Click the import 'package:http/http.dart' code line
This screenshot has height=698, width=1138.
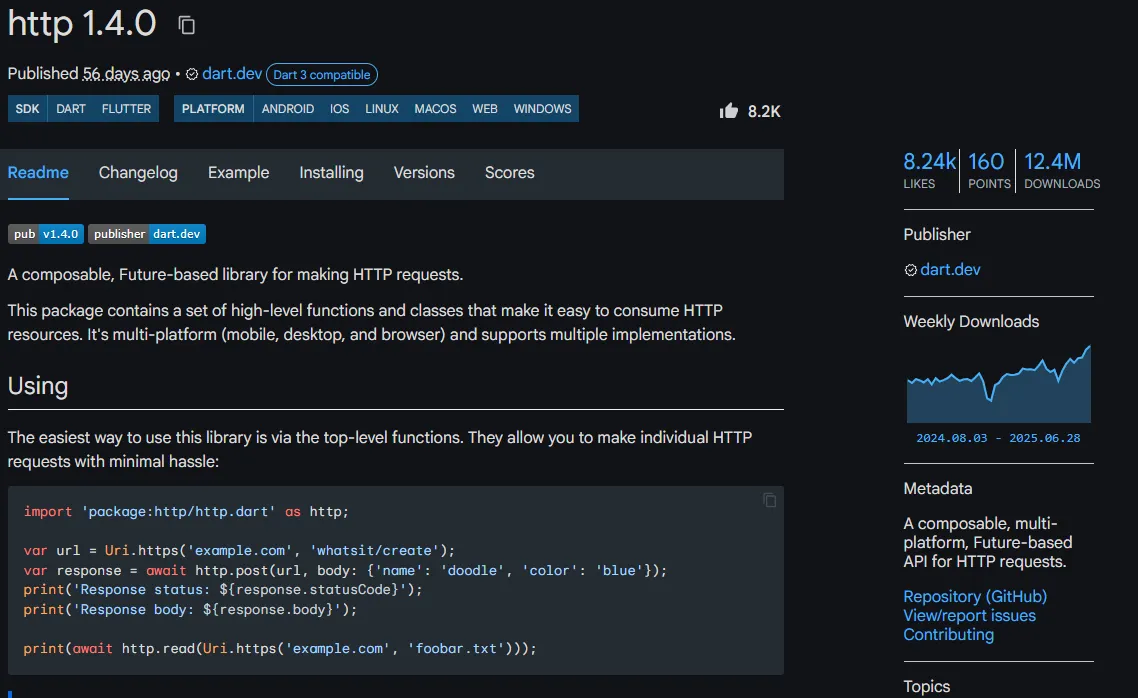tap(186, 512)
